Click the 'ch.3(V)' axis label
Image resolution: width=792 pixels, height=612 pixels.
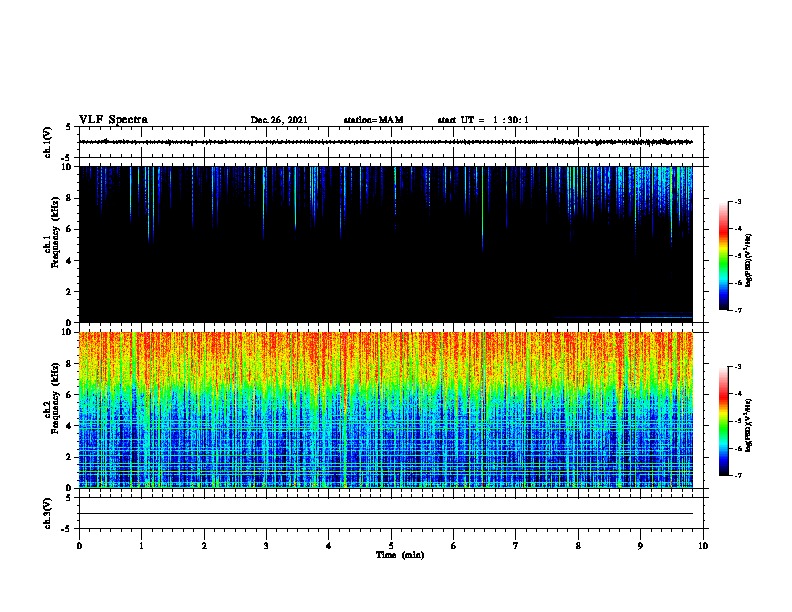pos(48,513)
